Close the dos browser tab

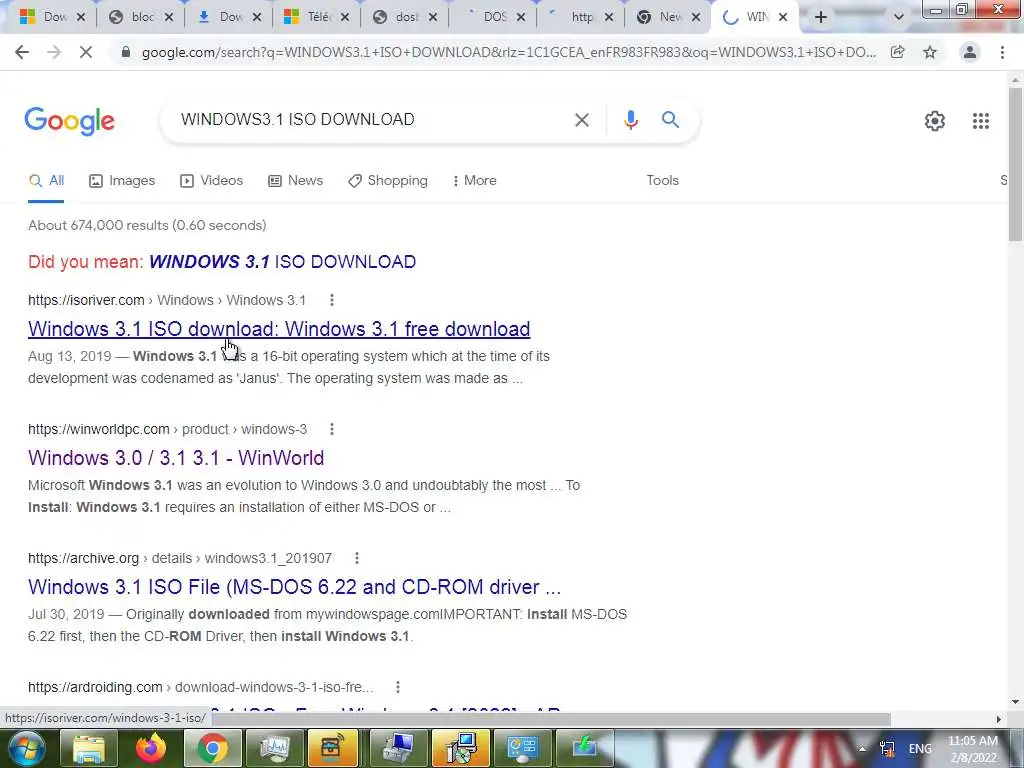432,18
